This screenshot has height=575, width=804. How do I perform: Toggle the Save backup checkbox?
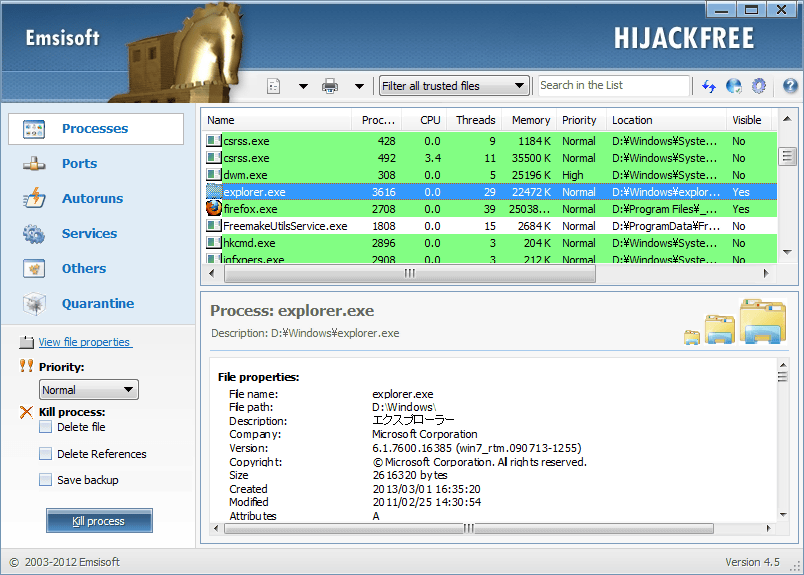click(46, 480)
